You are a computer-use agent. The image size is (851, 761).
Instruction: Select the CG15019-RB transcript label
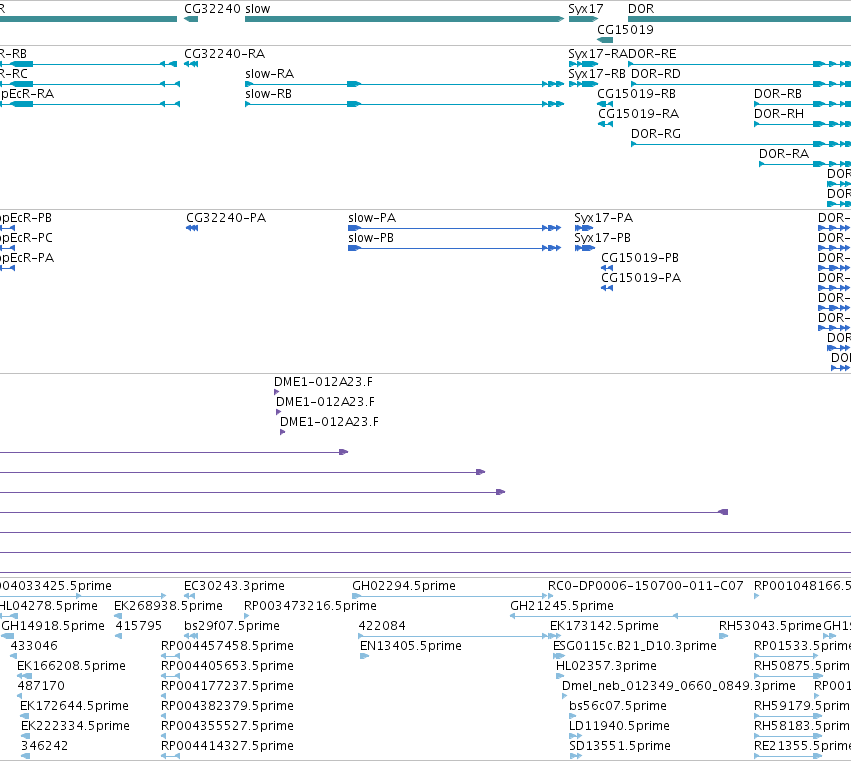click(x=637, y=94)
